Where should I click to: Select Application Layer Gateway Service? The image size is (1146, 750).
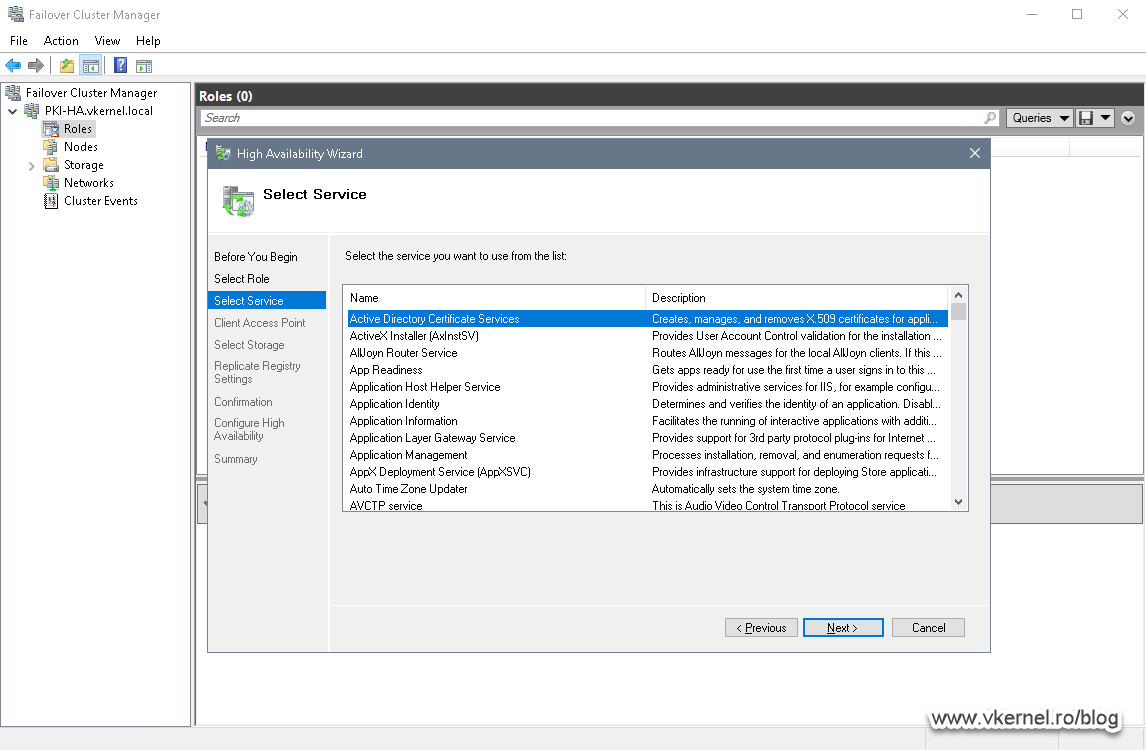point(648,438)
